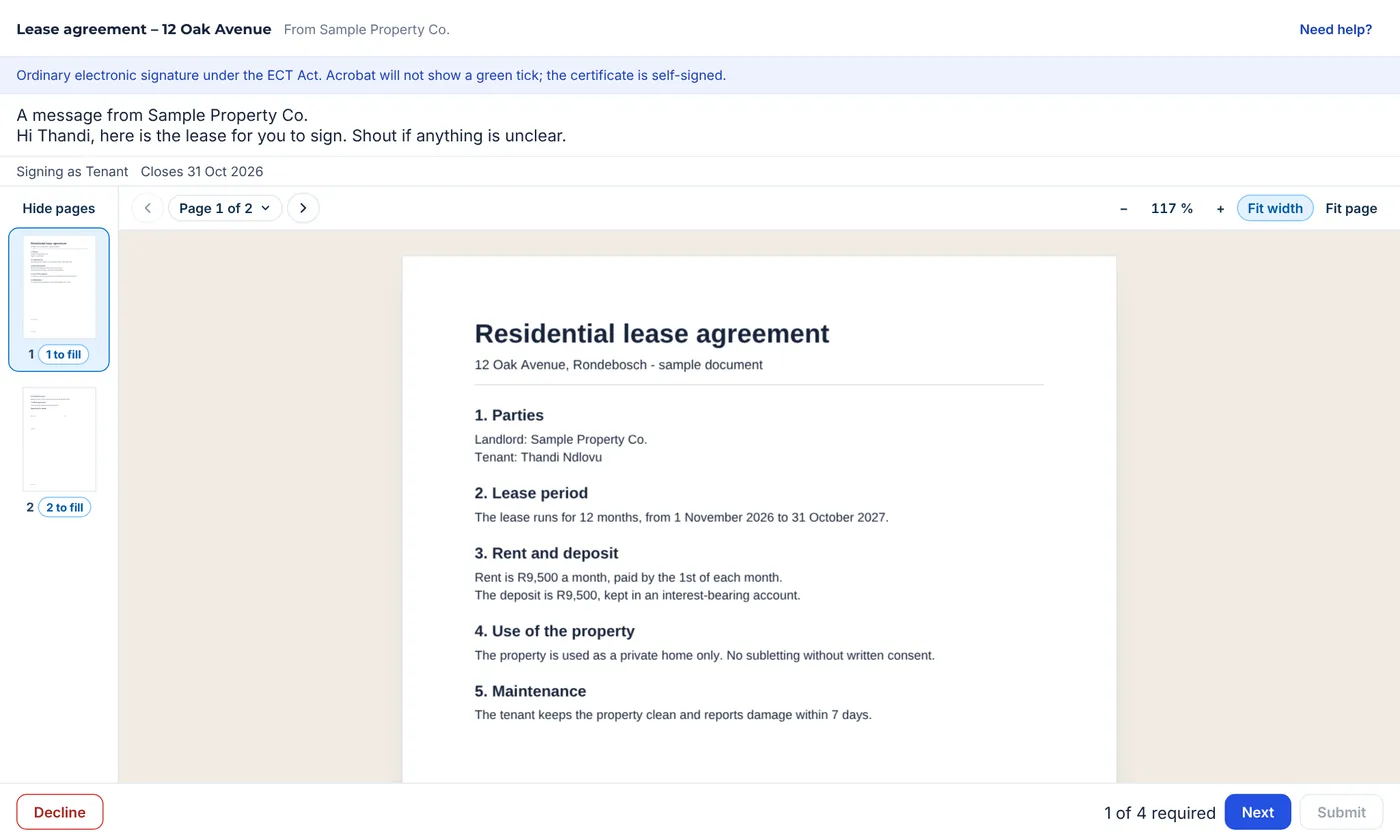Click the '2. Lease period' heading

[x=531, y=493]
